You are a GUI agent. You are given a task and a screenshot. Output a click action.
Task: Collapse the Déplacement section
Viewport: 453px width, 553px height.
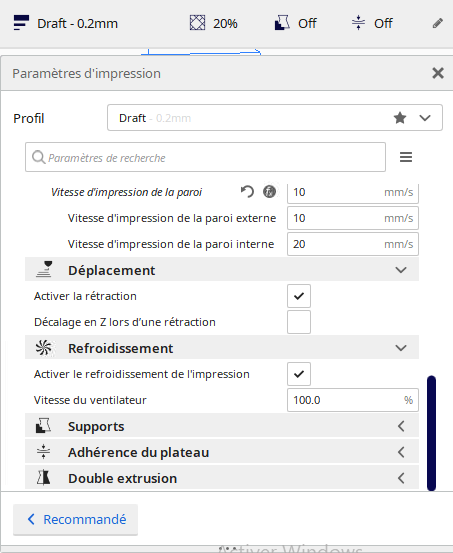point(222,271)
